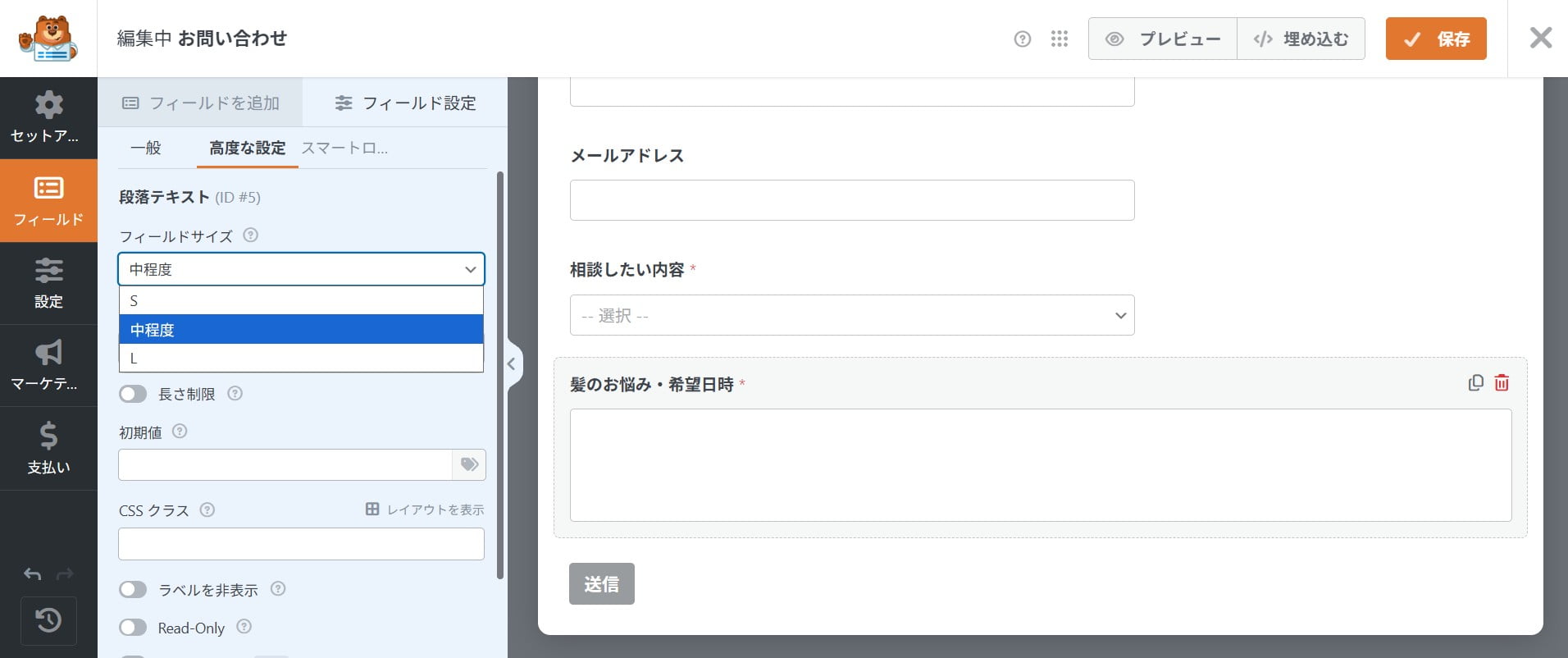Switch to フィールドを追加 tab
This screenshot has width=1568, height=658.
coord(200,103)
